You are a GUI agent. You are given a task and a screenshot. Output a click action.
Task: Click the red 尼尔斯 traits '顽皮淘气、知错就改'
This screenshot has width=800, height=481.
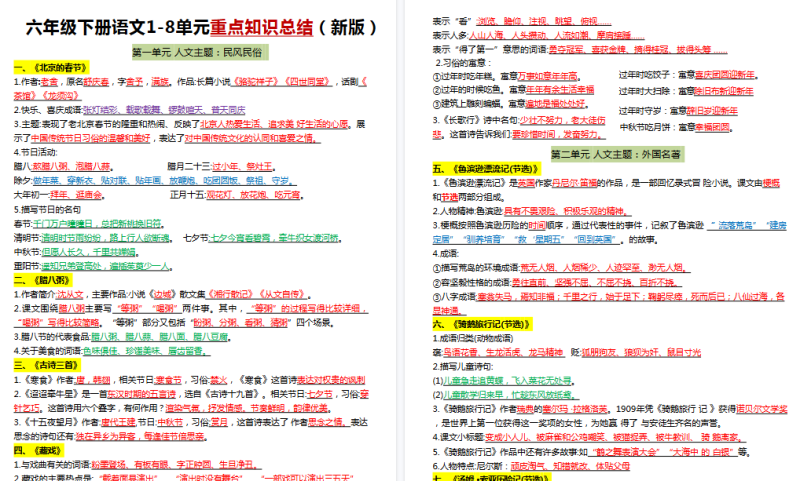point(549,466)
